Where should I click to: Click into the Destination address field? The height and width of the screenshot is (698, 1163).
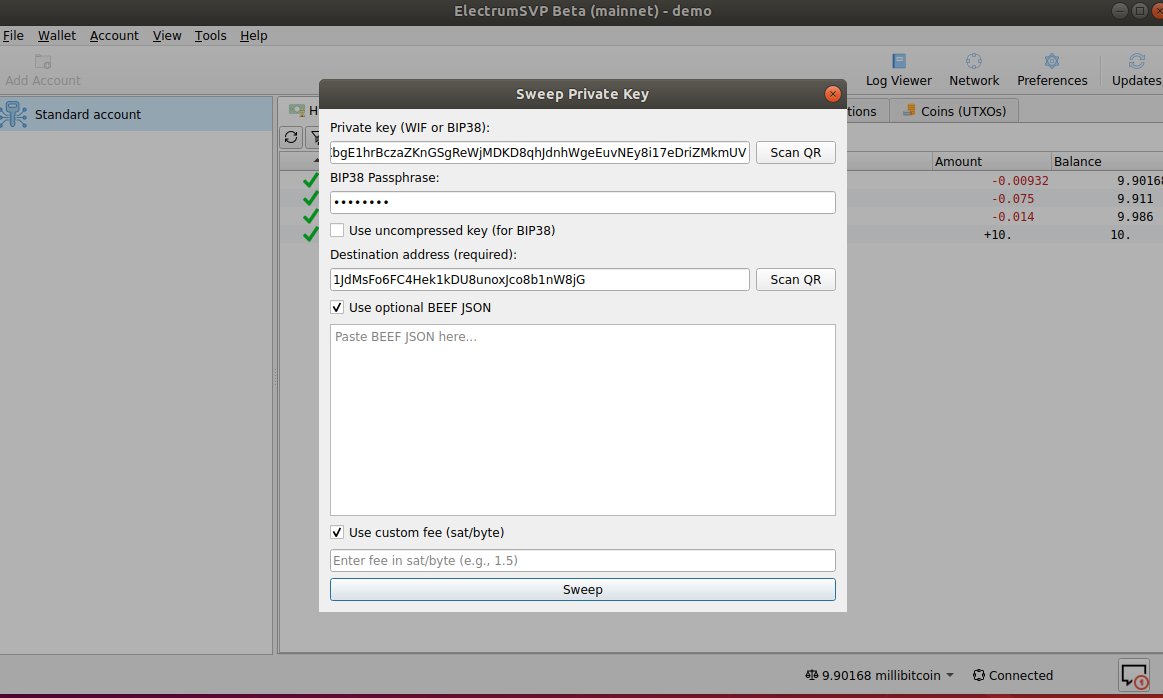coord(539,279)
